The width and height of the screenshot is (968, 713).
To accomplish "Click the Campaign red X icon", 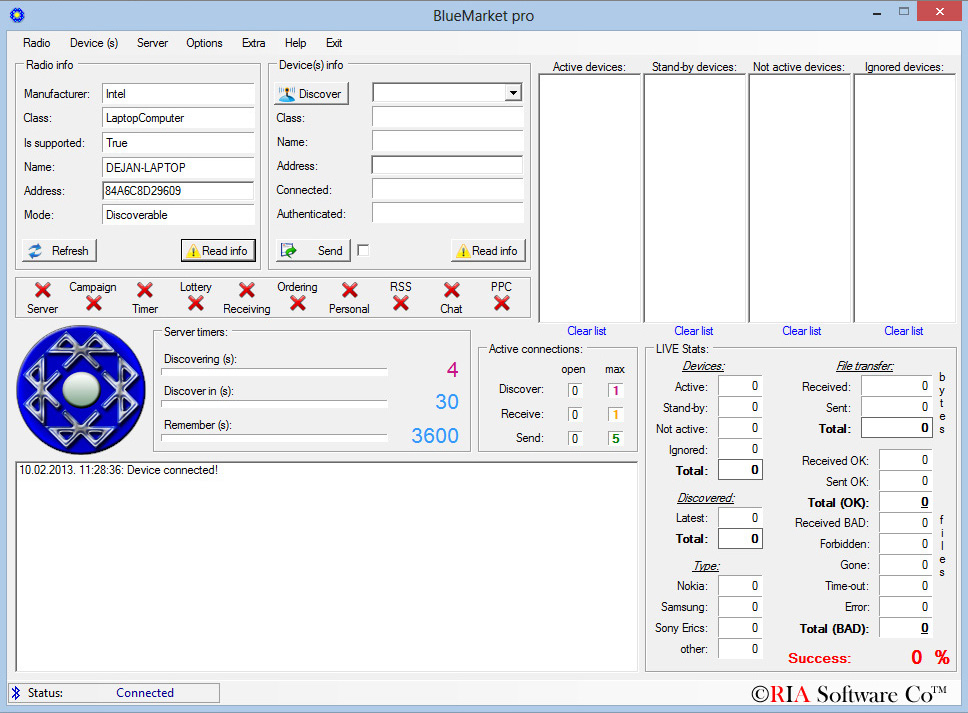I will click(x=94, y=302).
